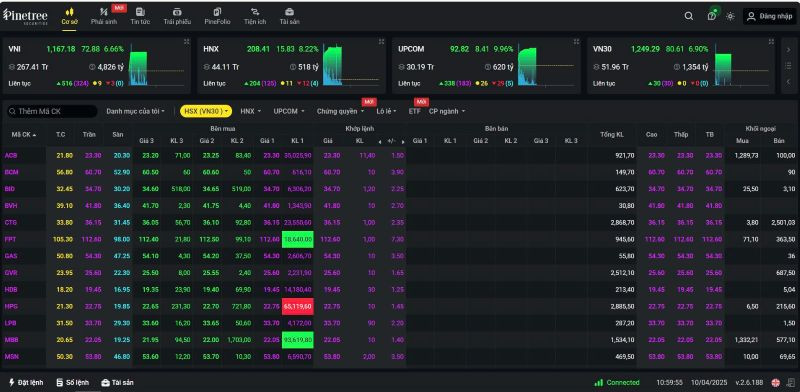This screenshot has width=800, height=392.
Task: Click left arrow beside +/- column header
Action: pyautogui.click(x=380, y=141)
